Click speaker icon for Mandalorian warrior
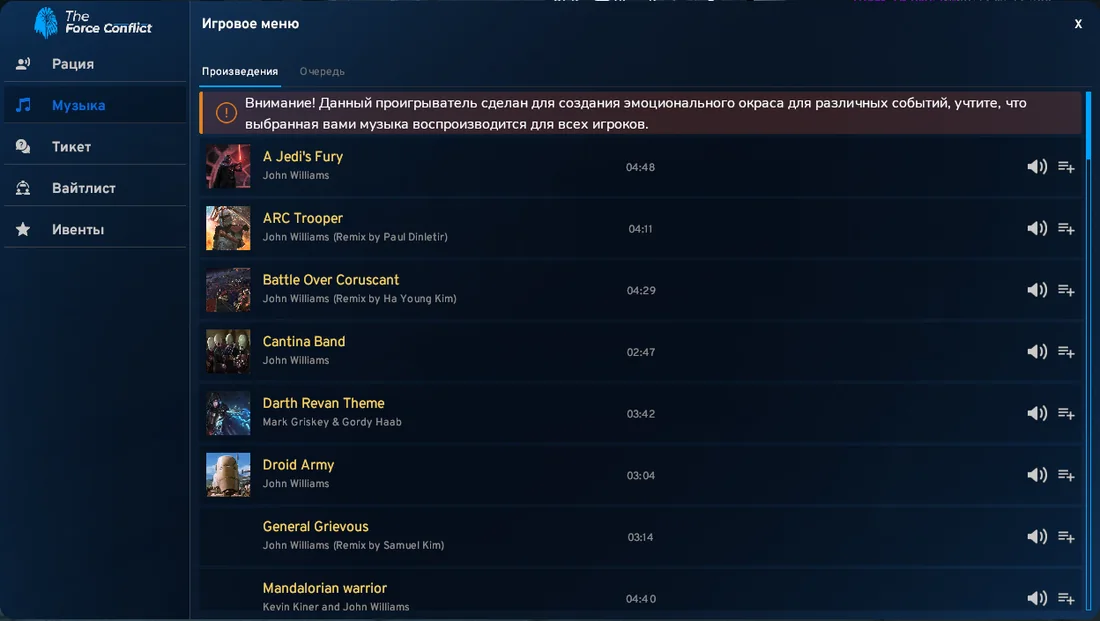This screenshot has height=621, width=1100. click(x=1037, y=599)
